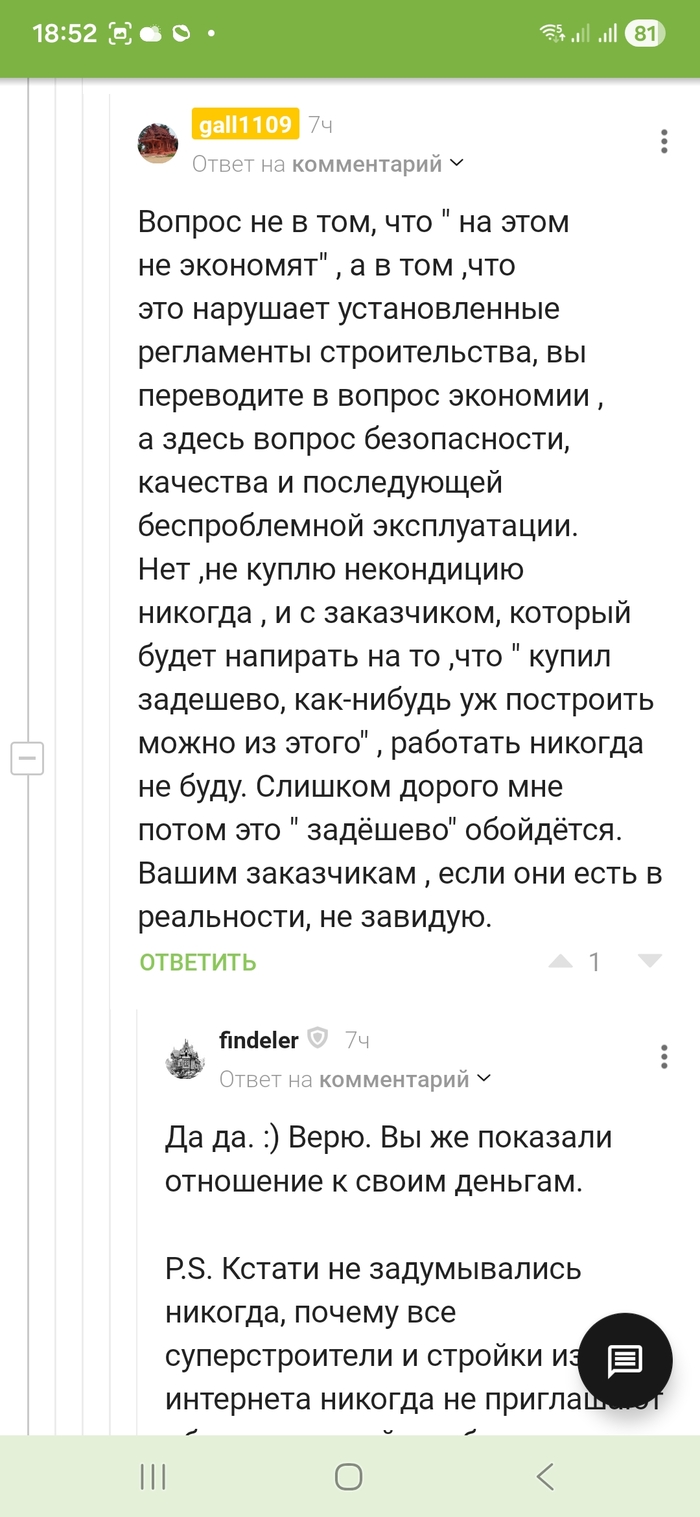Tap ОТВЕТИТЬ to reply
The width and height of the screenshot is (700, 1517).
click(x=198, y=962)
